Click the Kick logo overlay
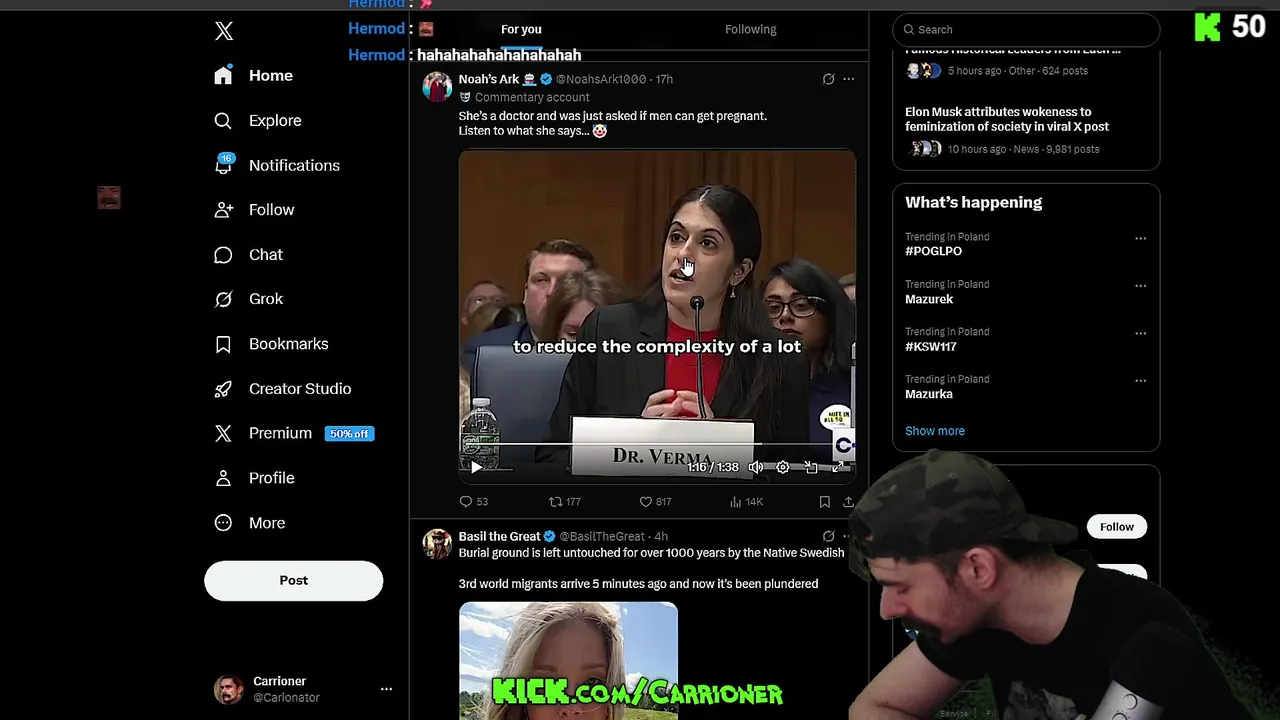Viewport: 1280px width, 720px height. pos(1208,27)
